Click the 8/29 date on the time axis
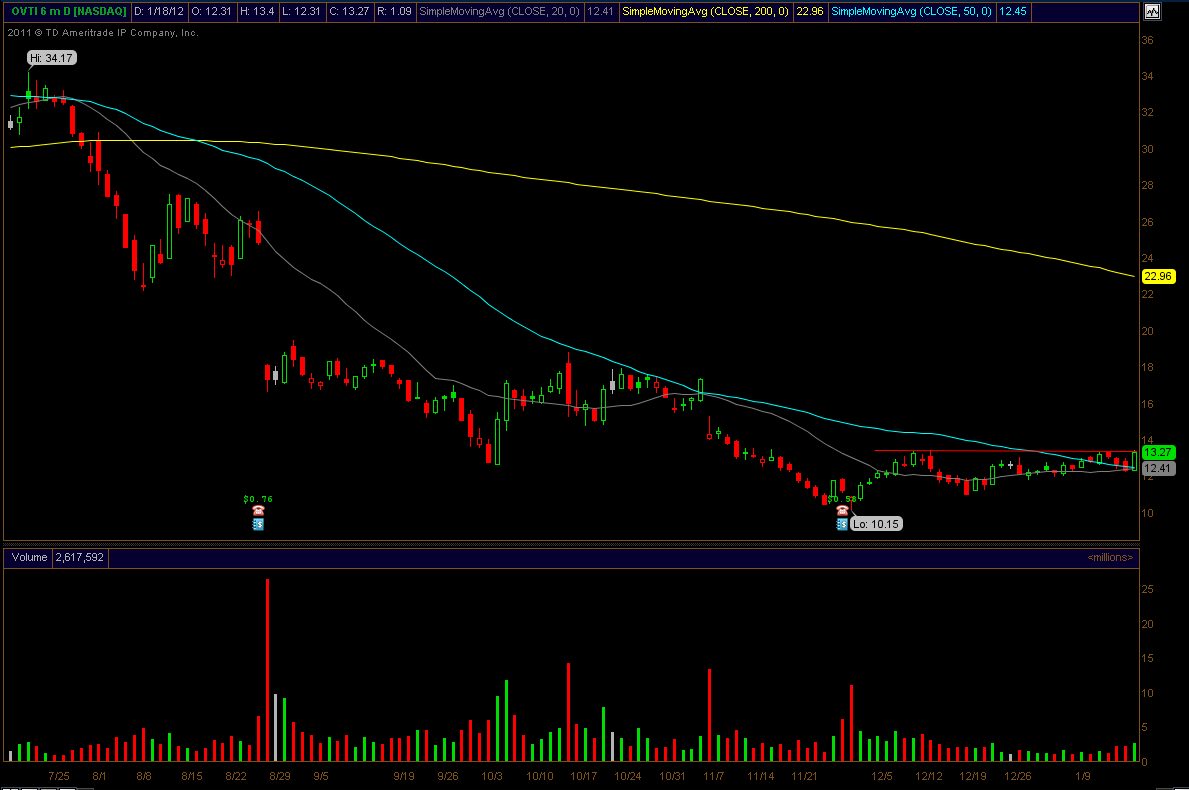 point(280,776)
